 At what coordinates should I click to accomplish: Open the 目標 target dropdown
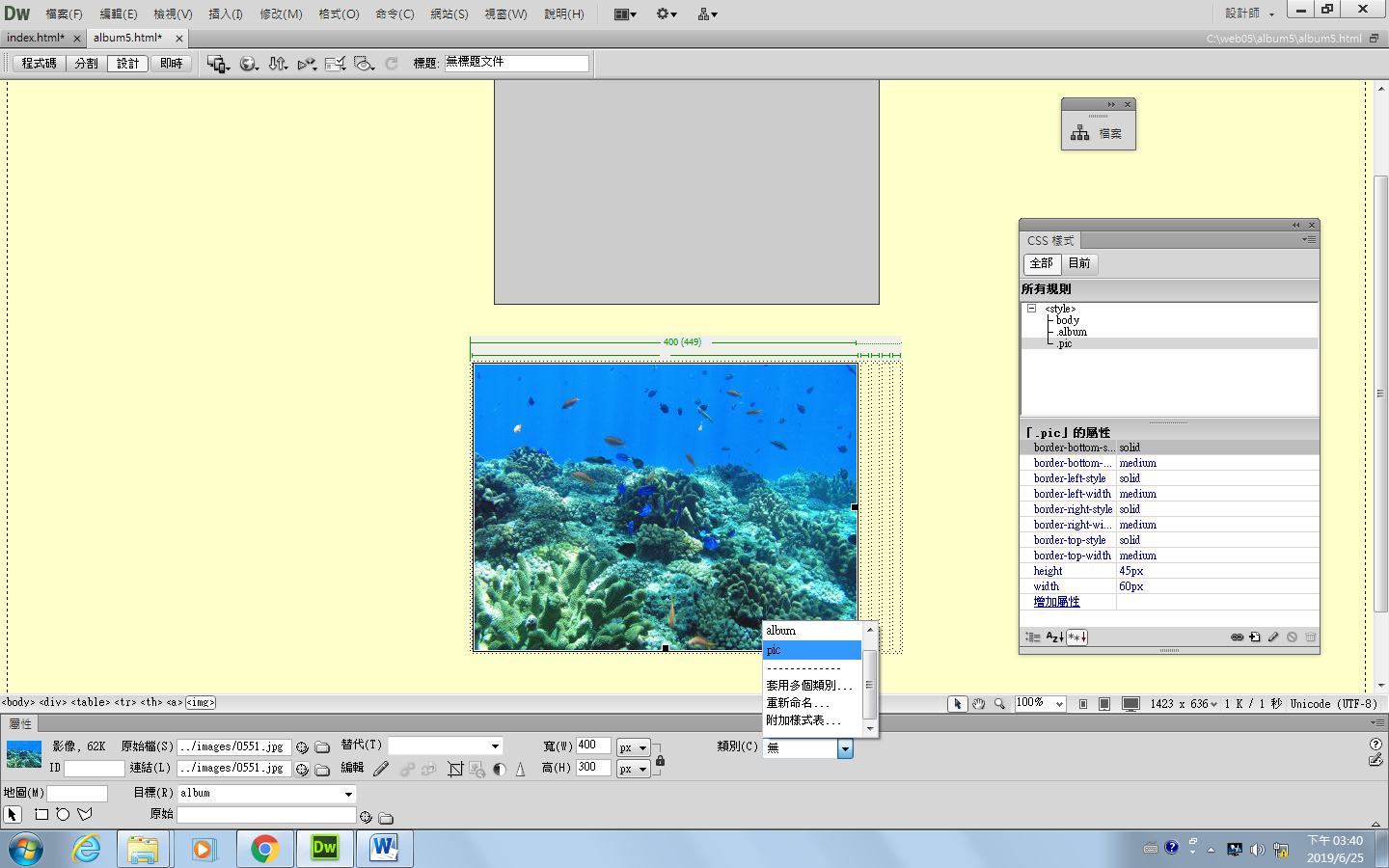tap(348, 794)
